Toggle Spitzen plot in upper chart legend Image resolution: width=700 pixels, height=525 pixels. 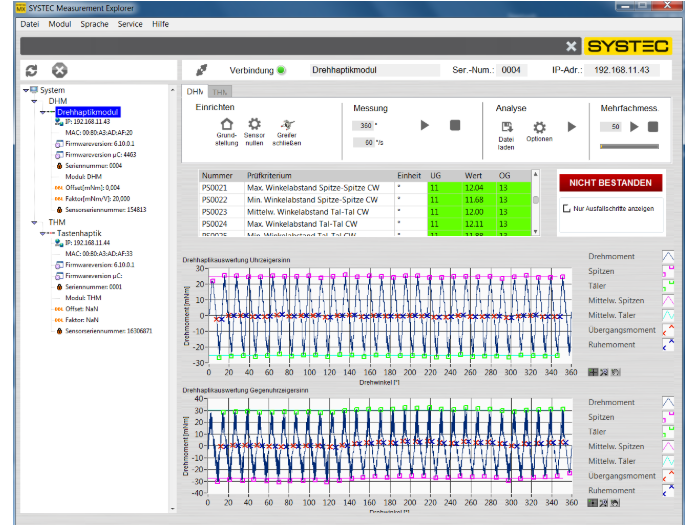pos(668,271)
